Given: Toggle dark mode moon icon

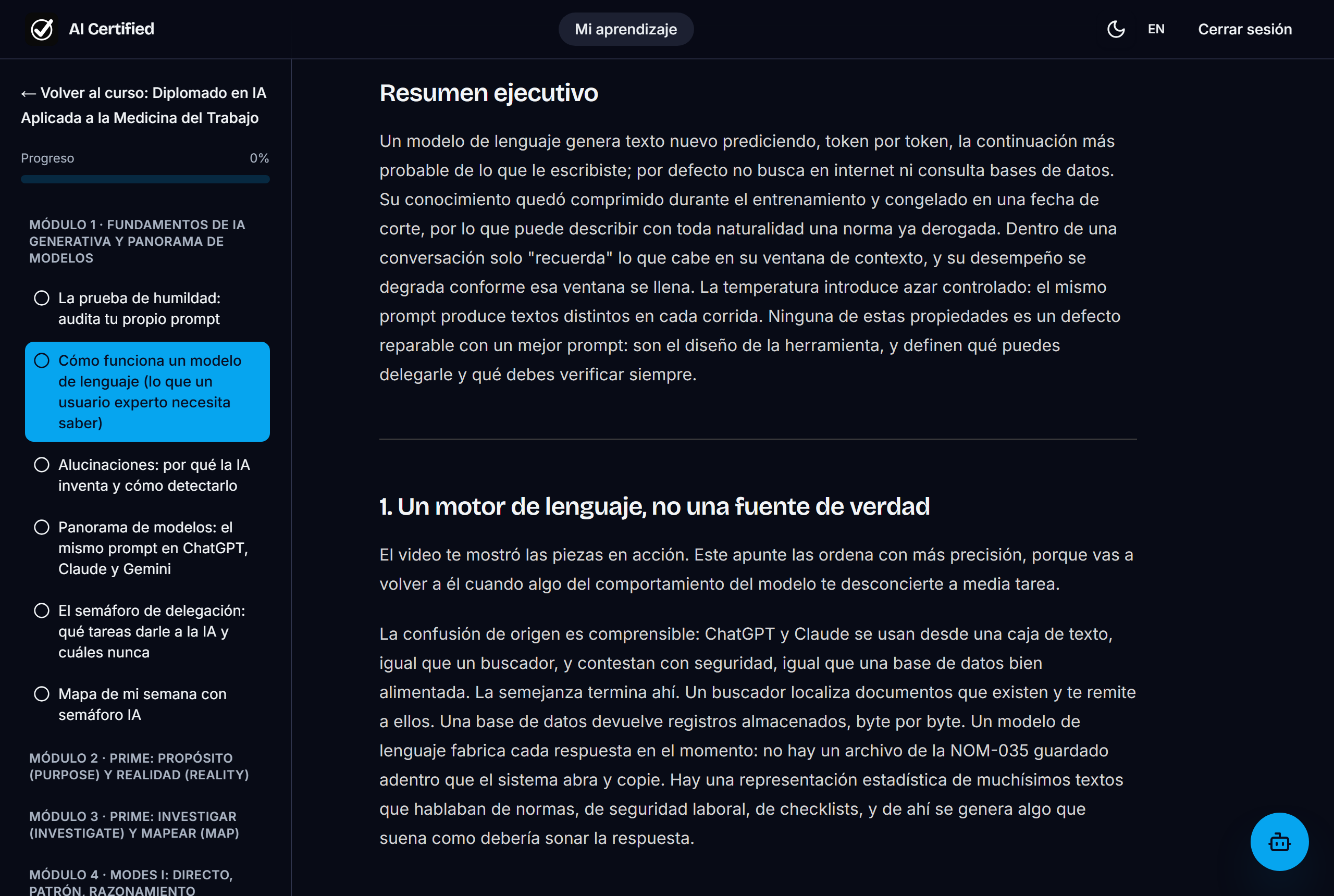Looking at the screenshot, I should click(x=1116, y=29).
